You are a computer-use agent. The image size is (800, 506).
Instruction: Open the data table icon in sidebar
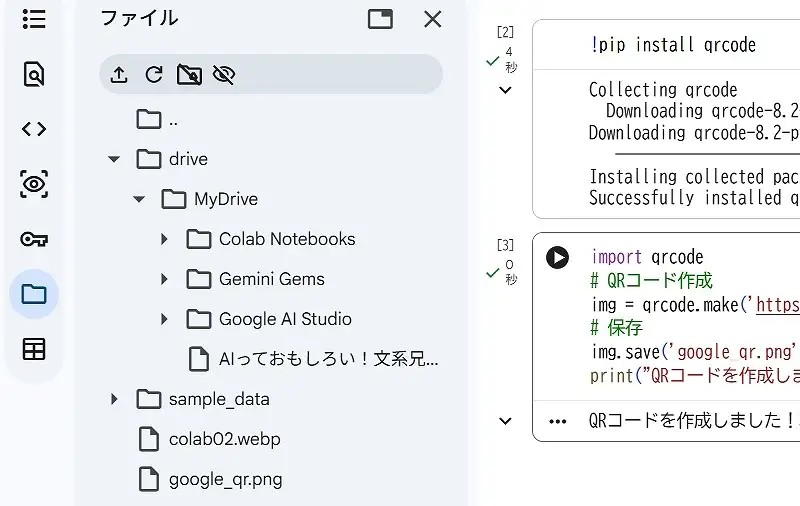pos(34,349)
